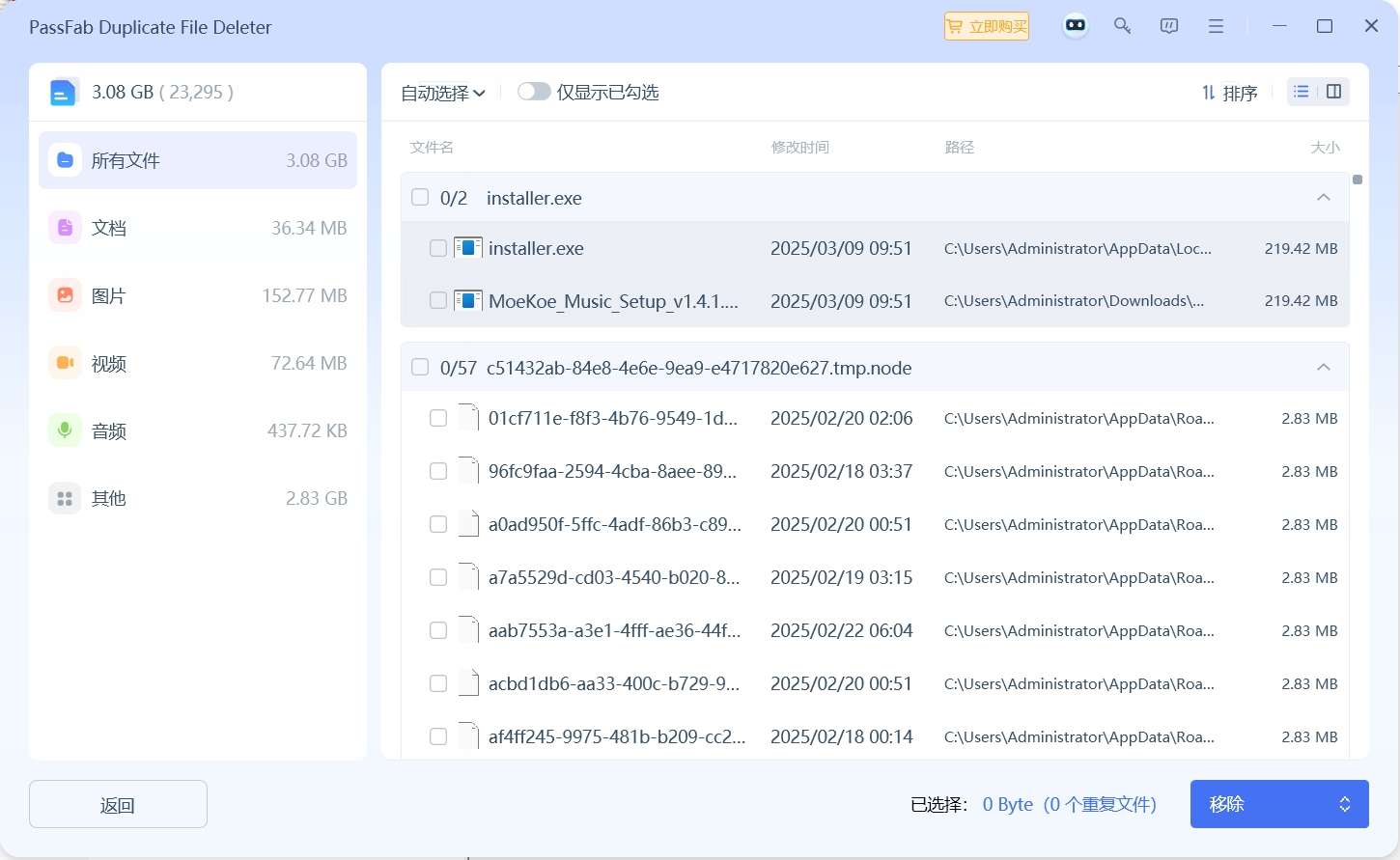Image resolution: width=1400 pixels, height=860 pixels.
Task: Collapse the installer.exe group
Action: (x=1324, y=198)
